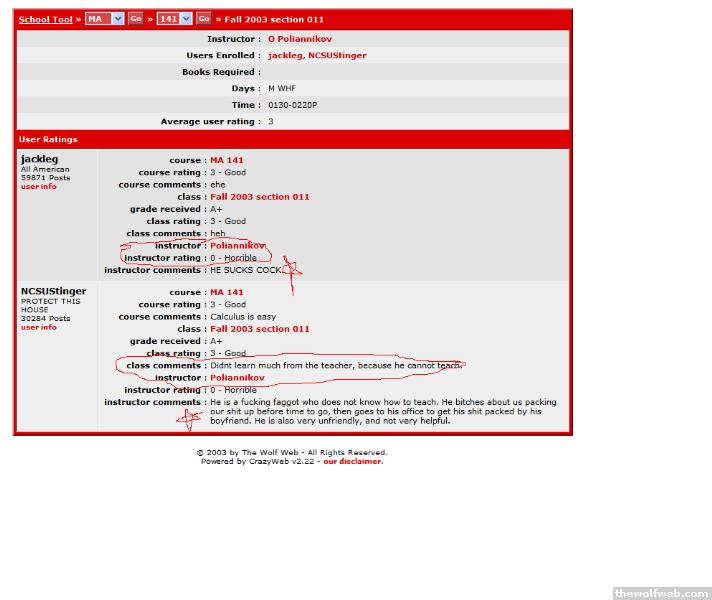Click NCSUStinger username heading in User Ratings

(x=53, y=291)
